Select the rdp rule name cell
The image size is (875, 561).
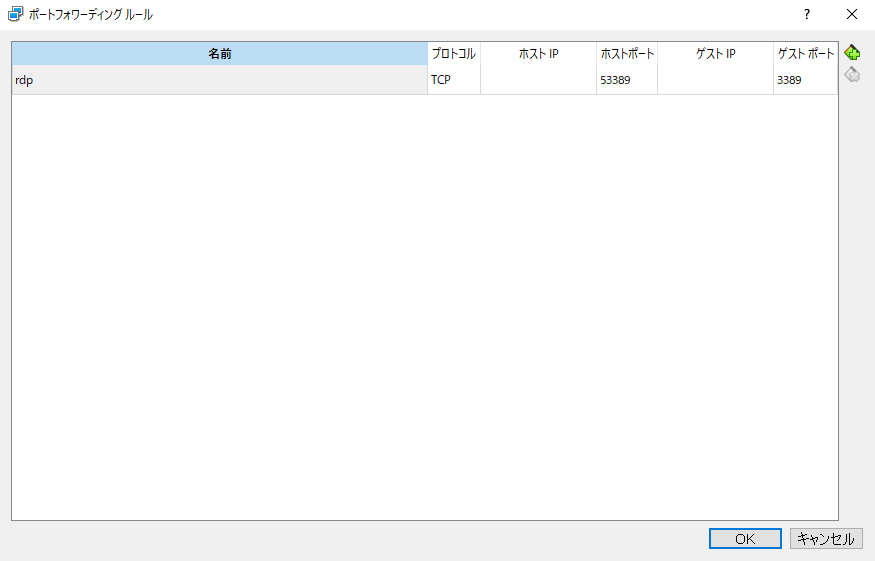tap(220, 80)
